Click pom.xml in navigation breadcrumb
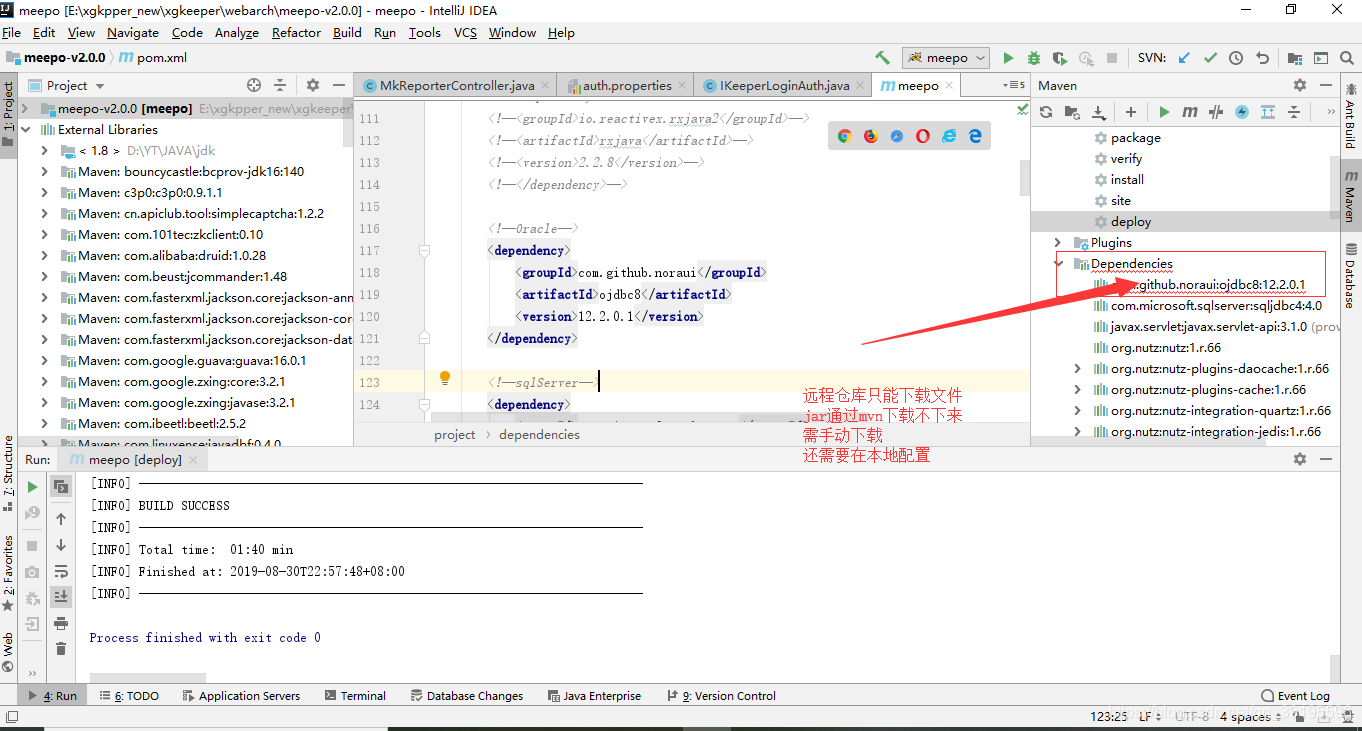This screenshot has width=1362, height=731. point(153,58)
